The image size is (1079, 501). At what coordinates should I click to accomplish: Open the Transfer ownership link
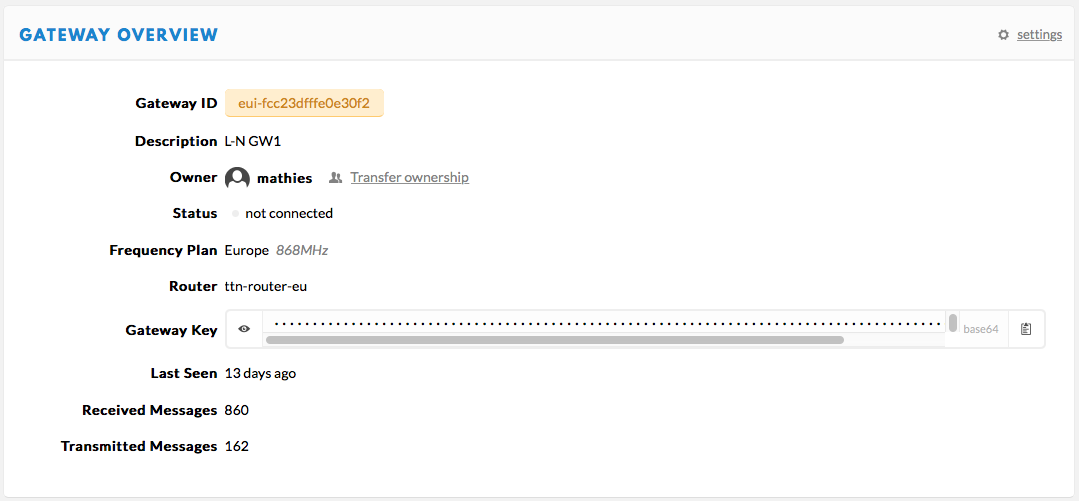point(409,178)
